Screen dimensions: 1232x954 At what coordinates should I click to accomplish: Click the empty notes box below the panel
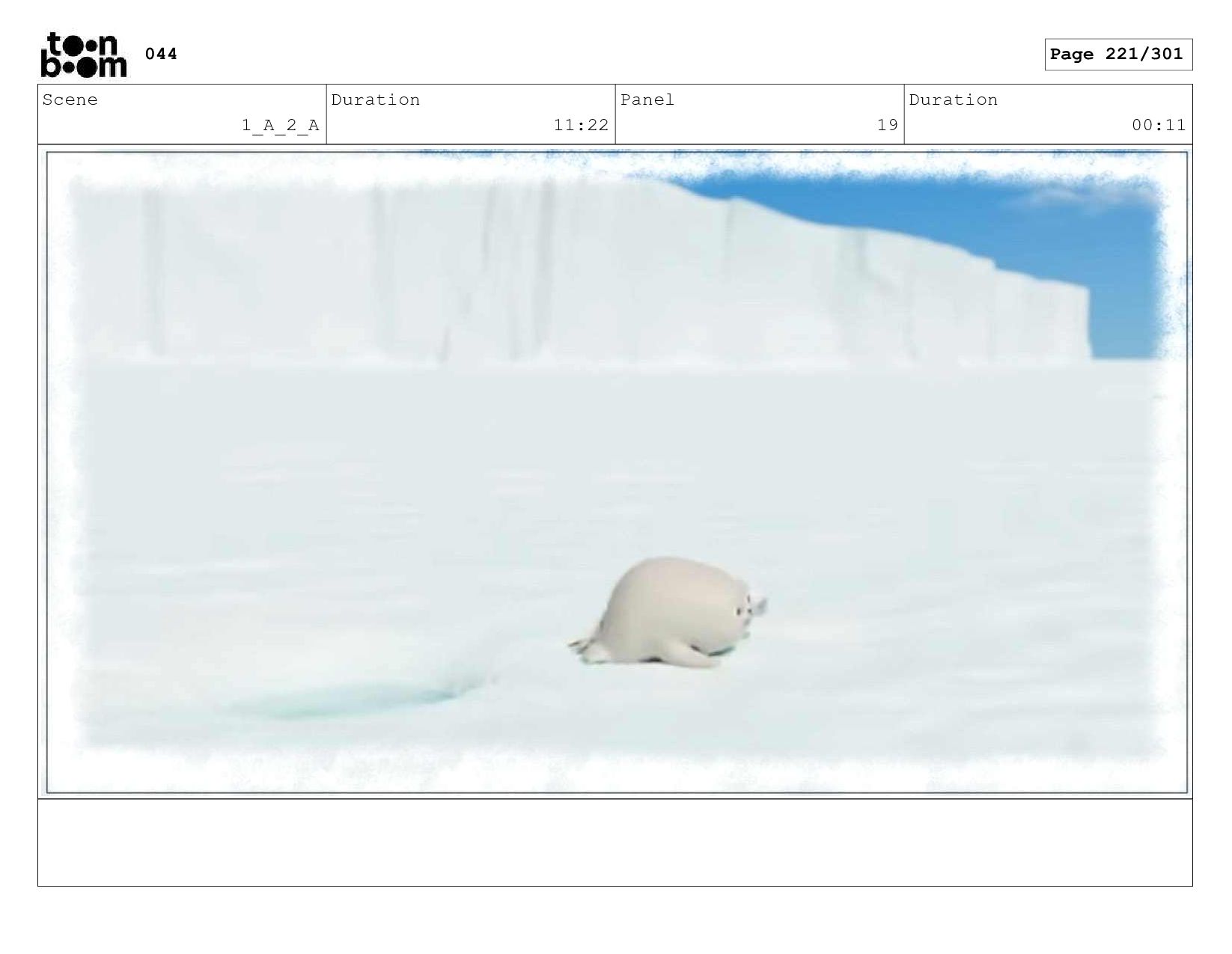tap(615, 843)
